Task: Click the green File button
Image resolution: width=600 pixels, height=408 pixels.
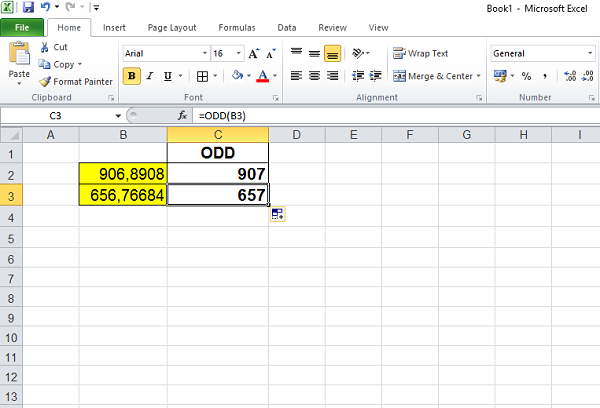Action: point(22,28)
